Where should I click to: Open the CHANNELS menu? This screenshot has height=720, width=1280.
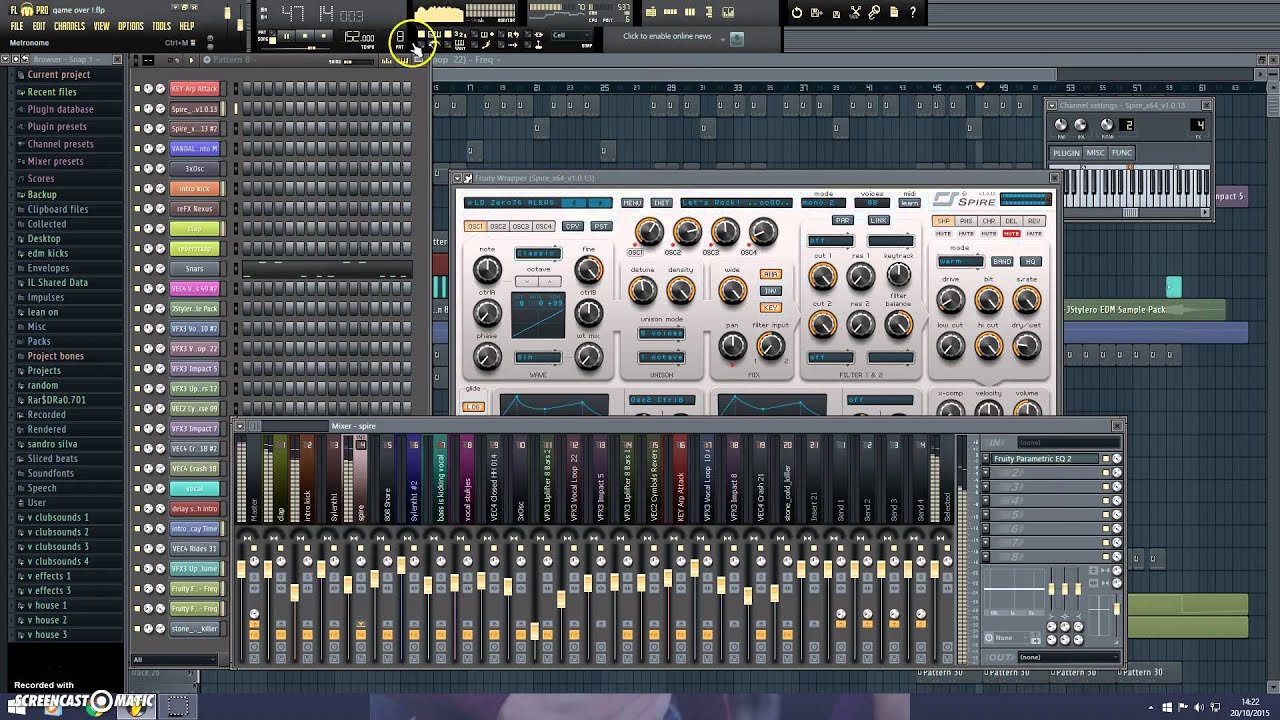[x=69, y=26]
